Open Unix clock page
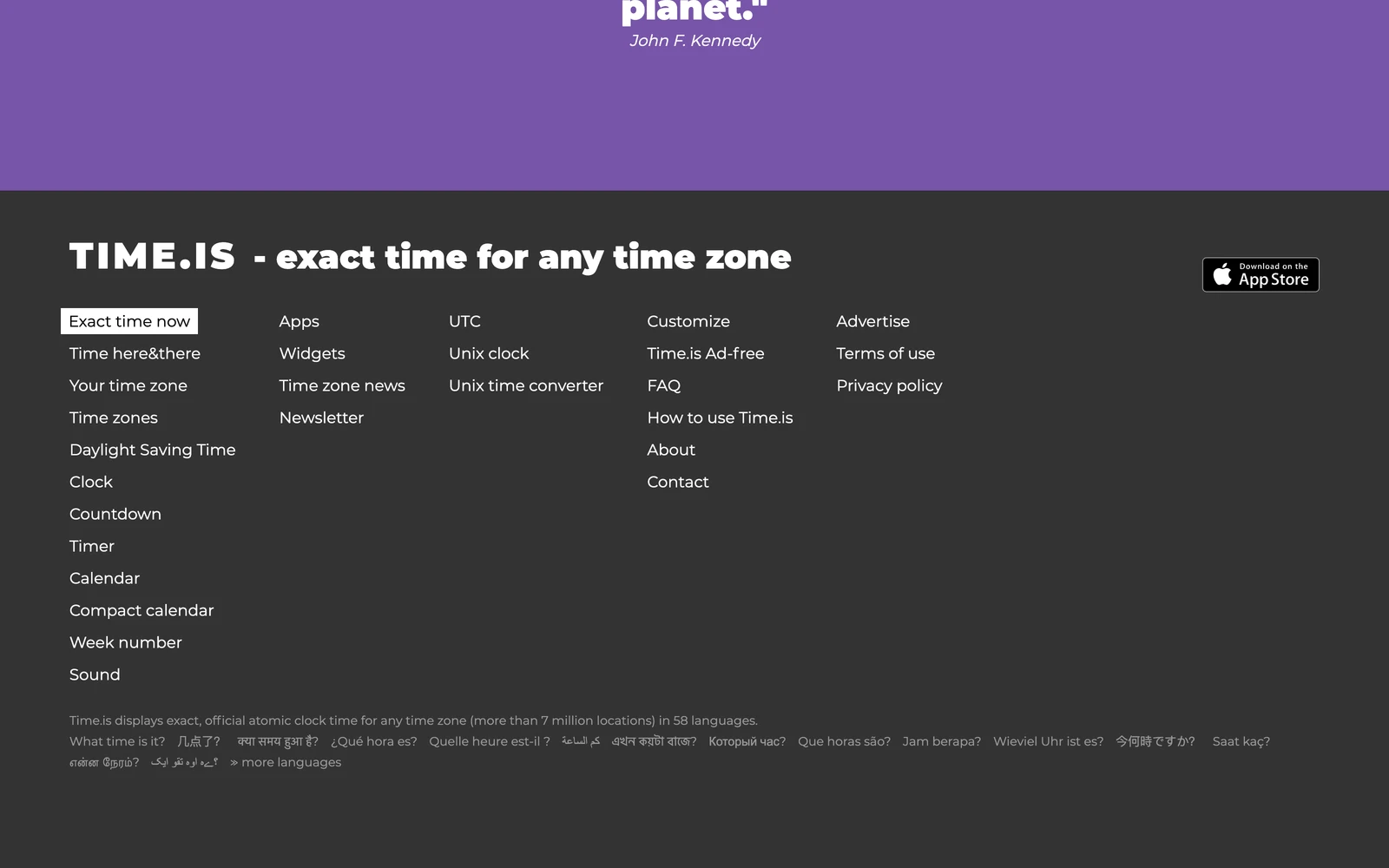This screenshot has width=1389, height=868. (x=489, y=353)
